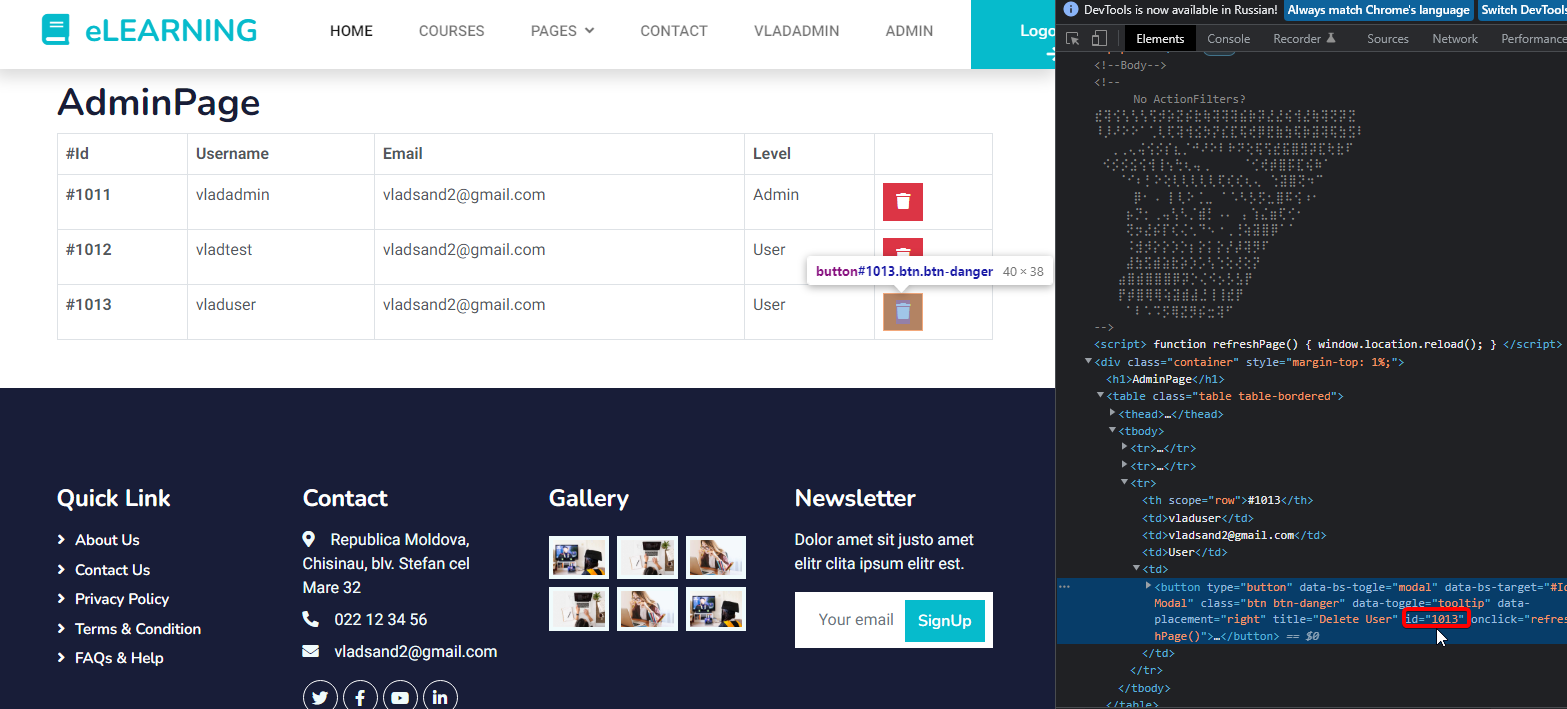1567x709 pixels.
Task: Open middle gallery thumbnail in bottom row
Action: point(647,609)
